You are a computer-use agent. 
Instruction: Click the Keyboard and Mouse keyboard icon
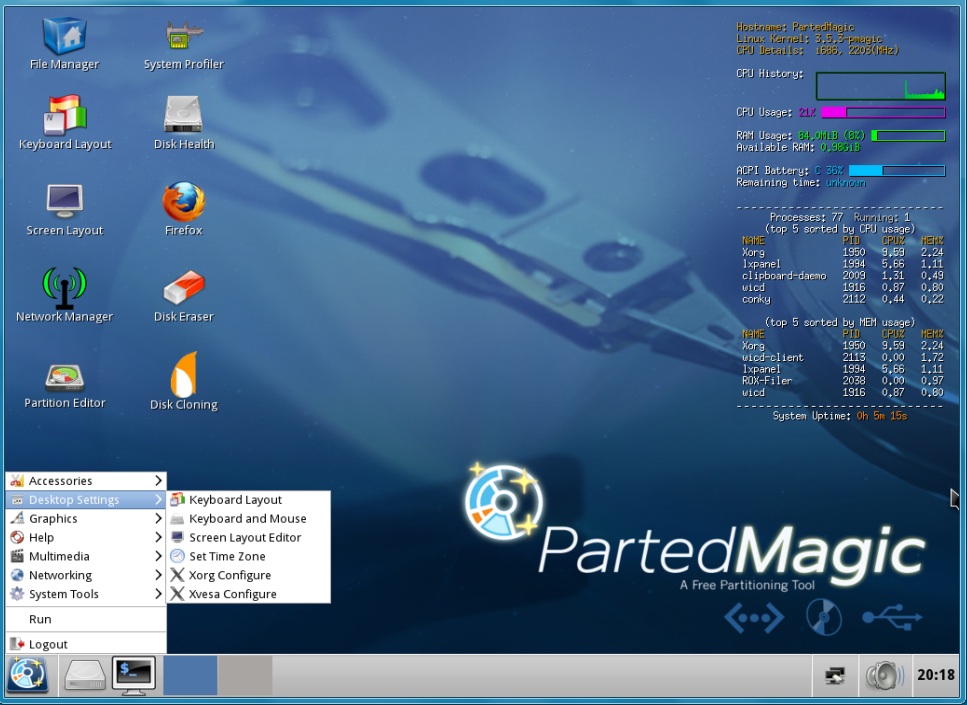coord(177,519)
